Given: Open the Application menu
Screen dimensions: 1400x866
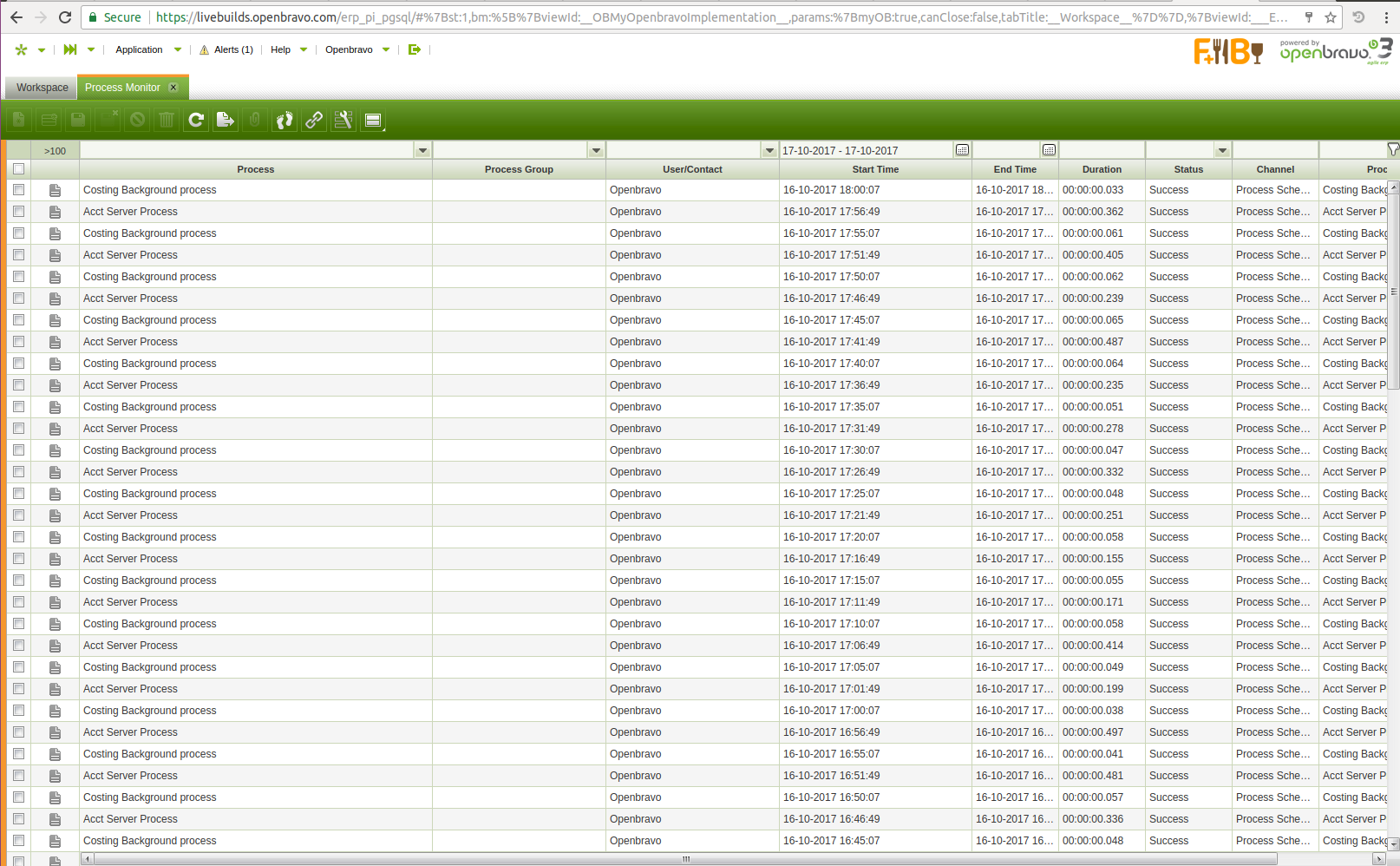Looking at the screenshot, I should pyautogui.click(x=139, y=49).
